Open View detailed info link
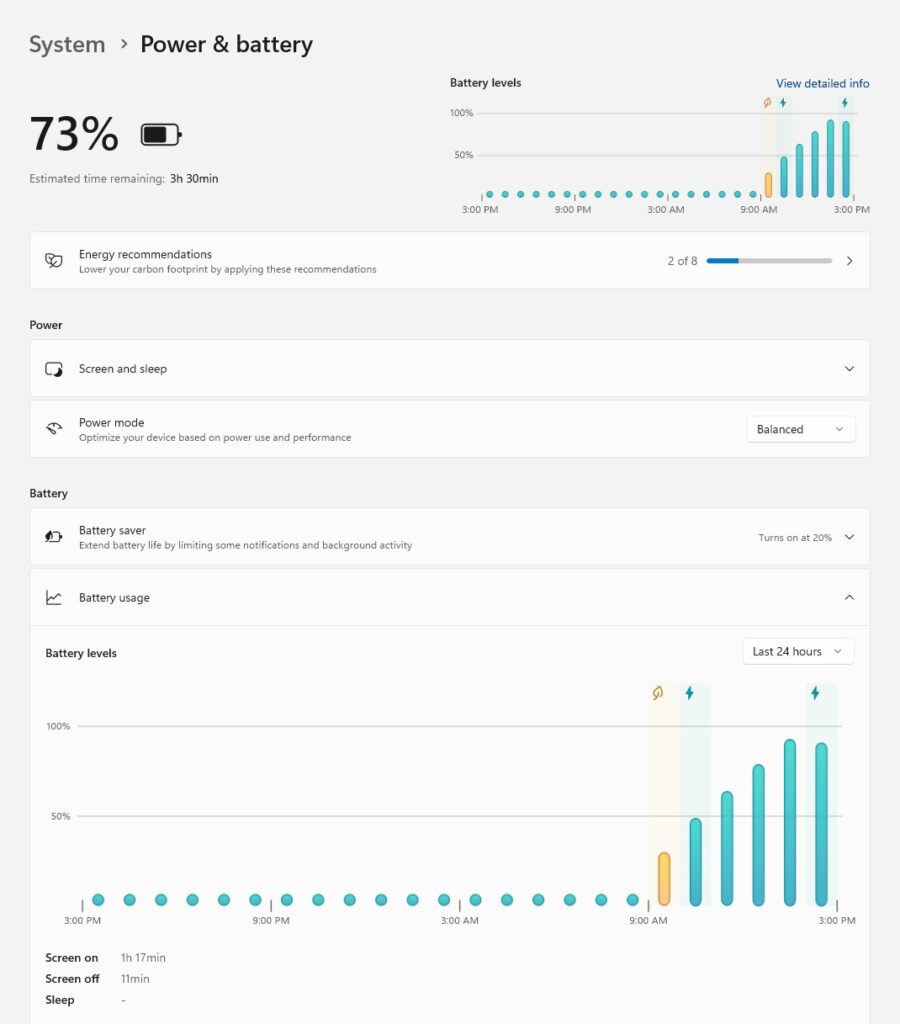 pyautogui.click(x=822, y=83)
